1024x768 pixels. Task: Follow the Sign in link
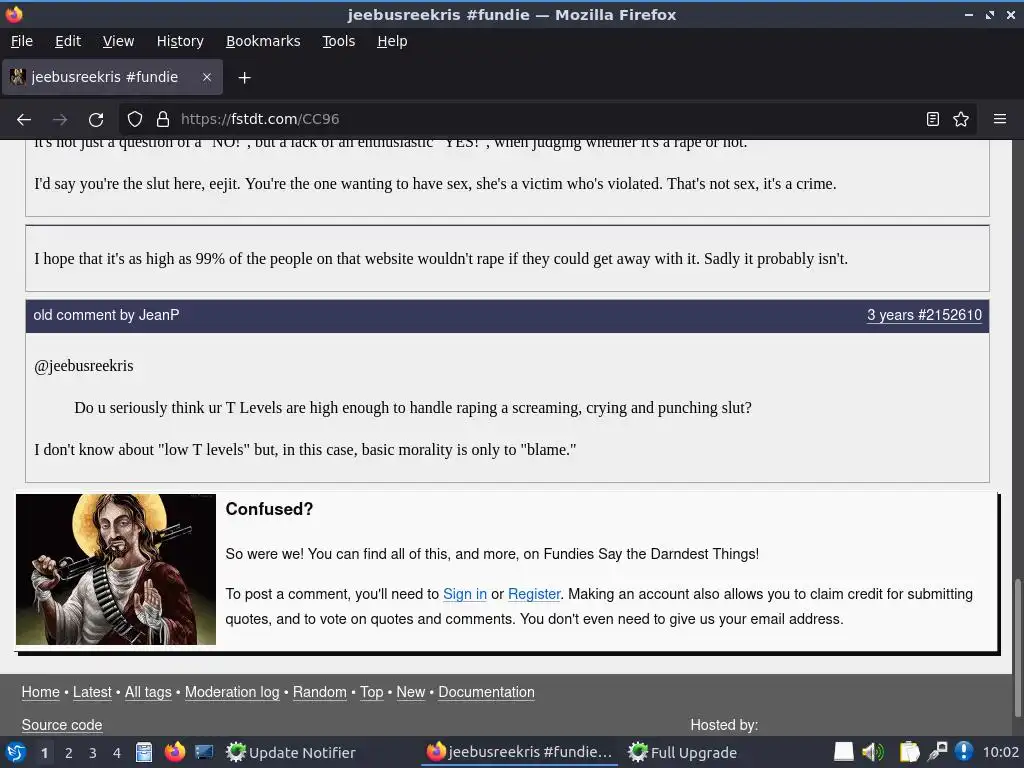point(465,594)
